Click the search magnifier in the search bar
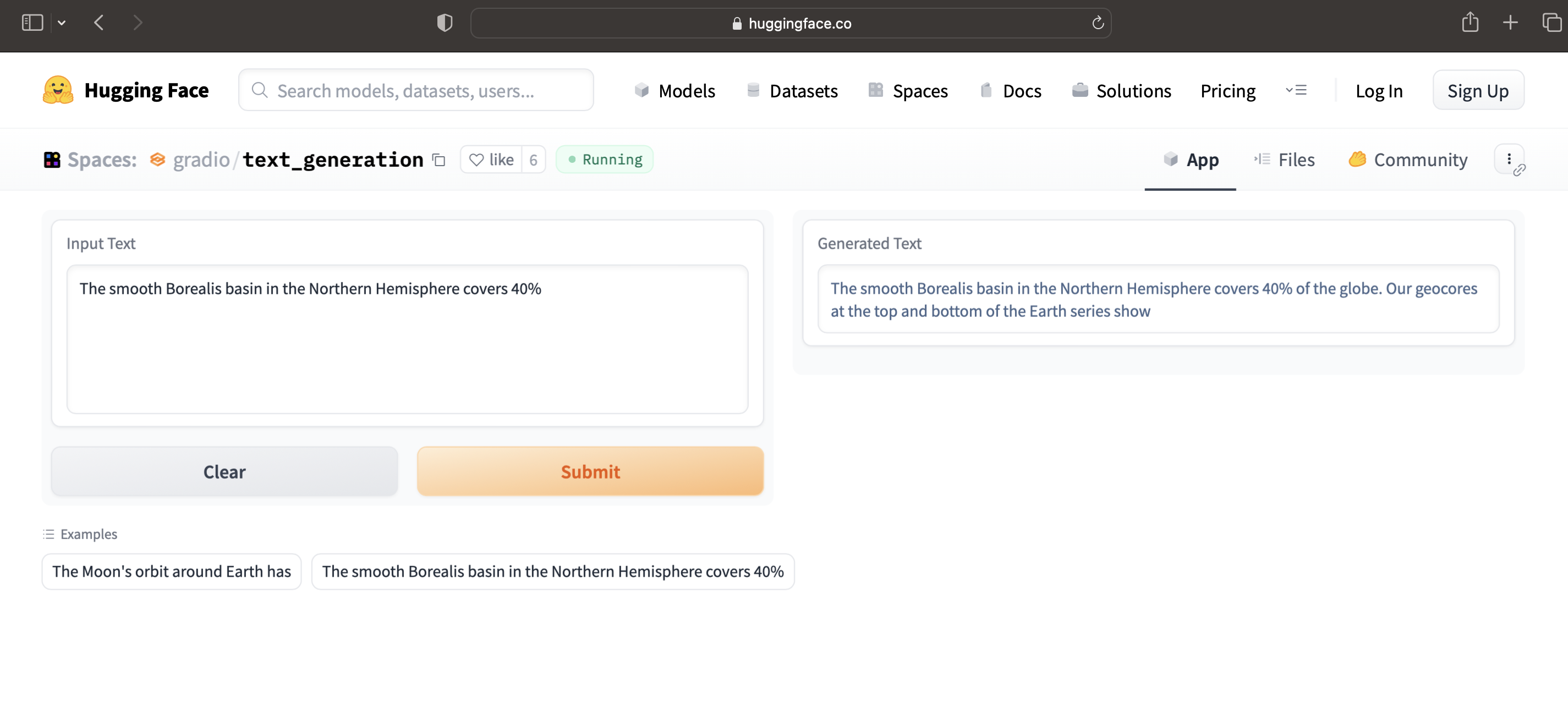 coord(259,90)
